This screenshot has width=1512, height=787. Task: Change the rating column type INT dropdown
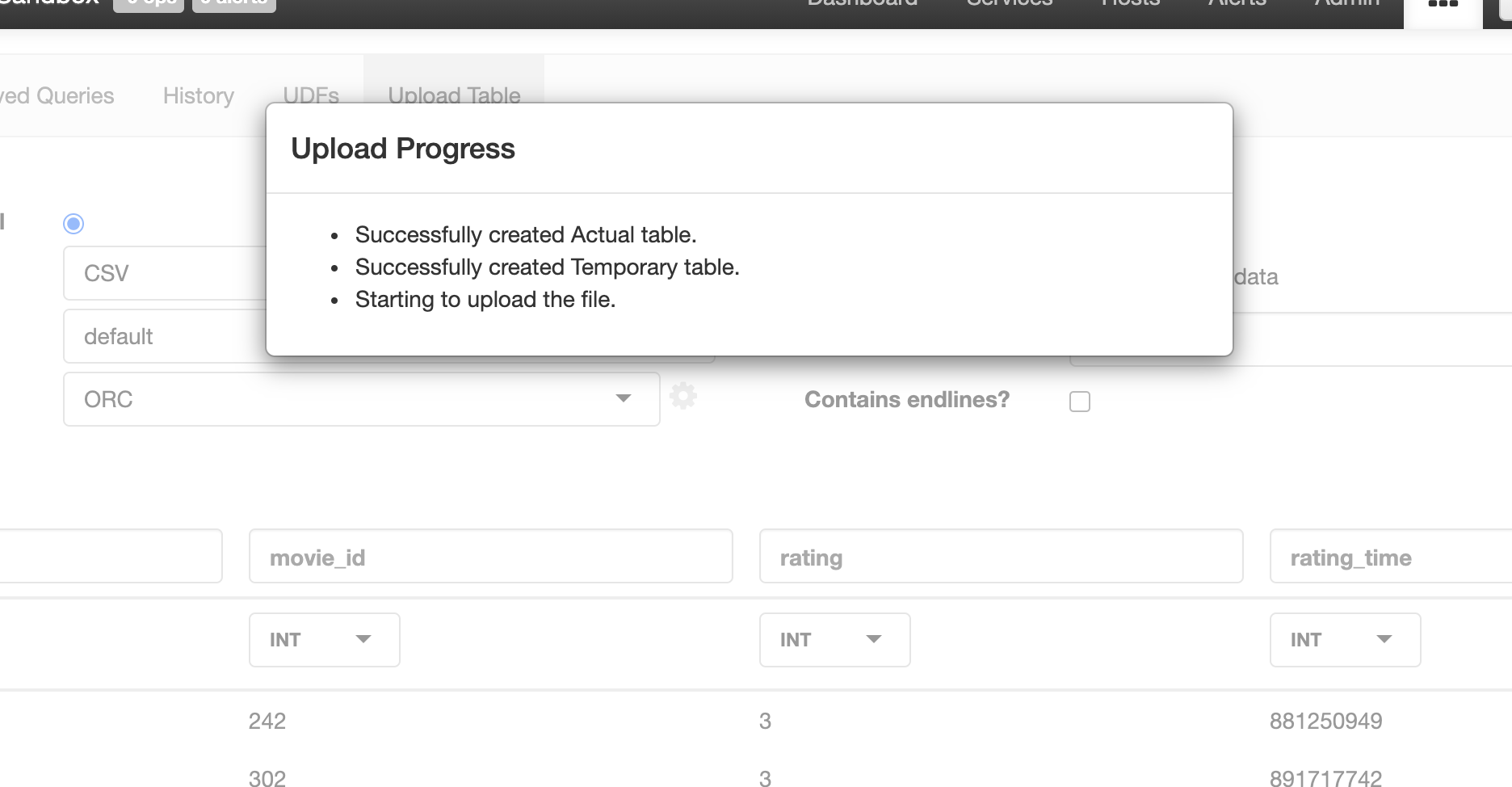coord(835,640)
